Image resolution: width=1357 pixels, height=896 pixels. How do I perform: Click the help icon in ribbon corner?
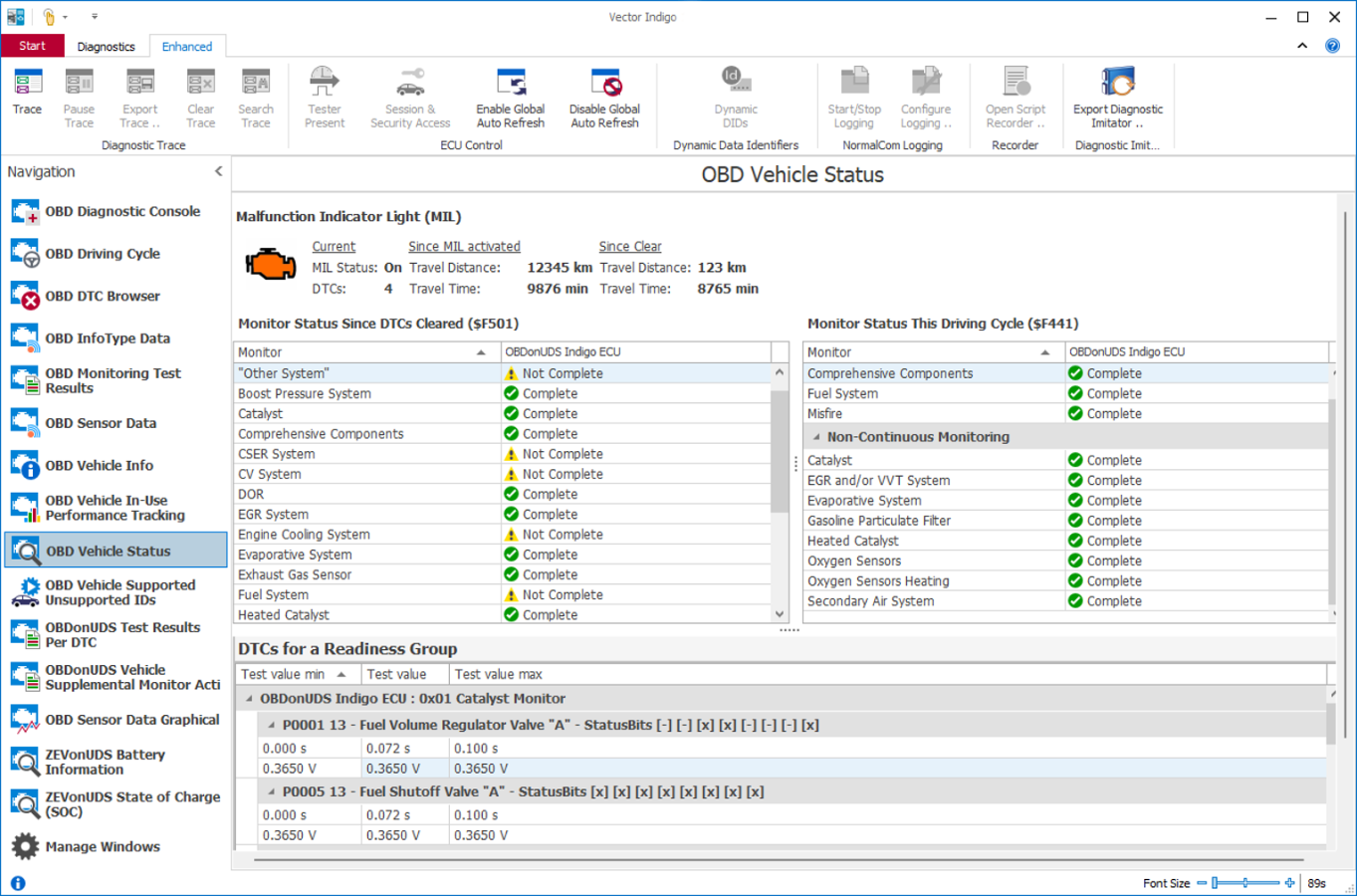click(1332, 46)
